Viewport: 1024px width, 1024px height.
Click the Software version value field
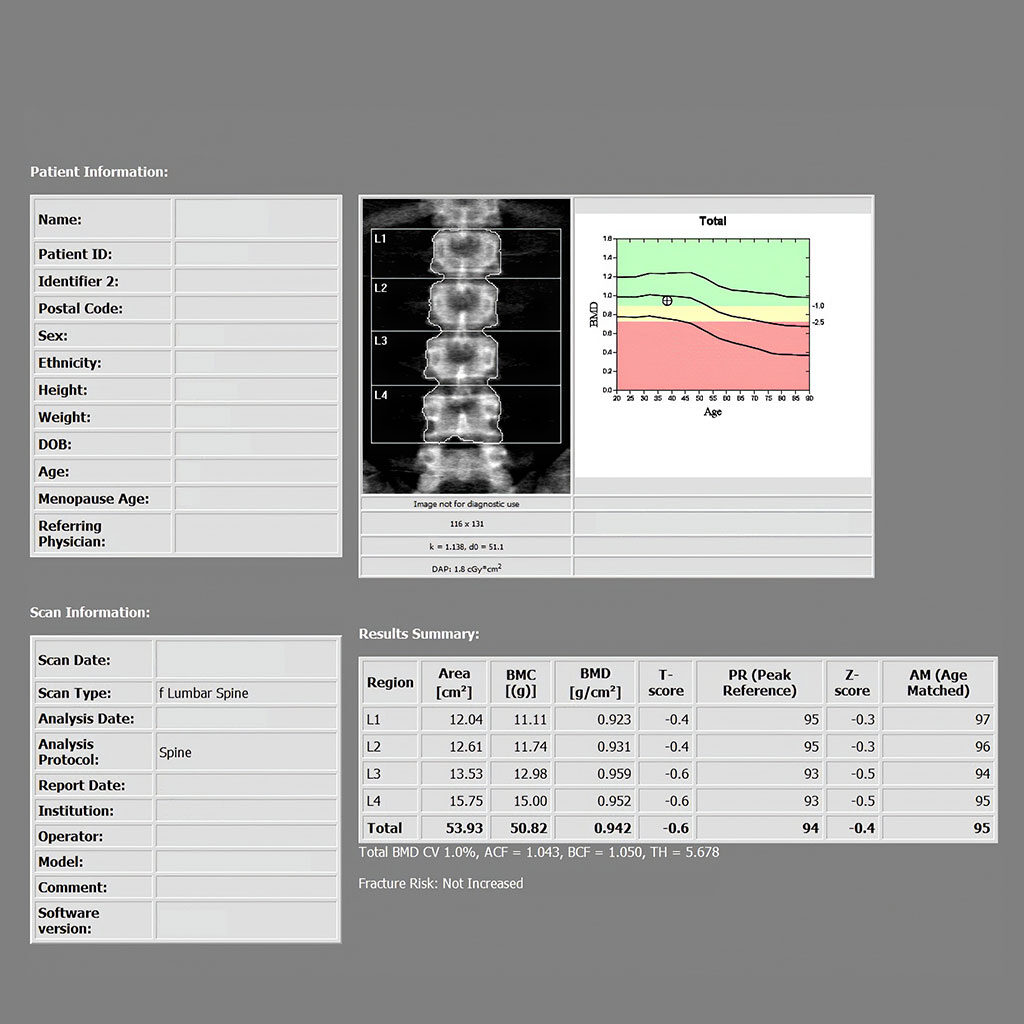pos(246,920)
